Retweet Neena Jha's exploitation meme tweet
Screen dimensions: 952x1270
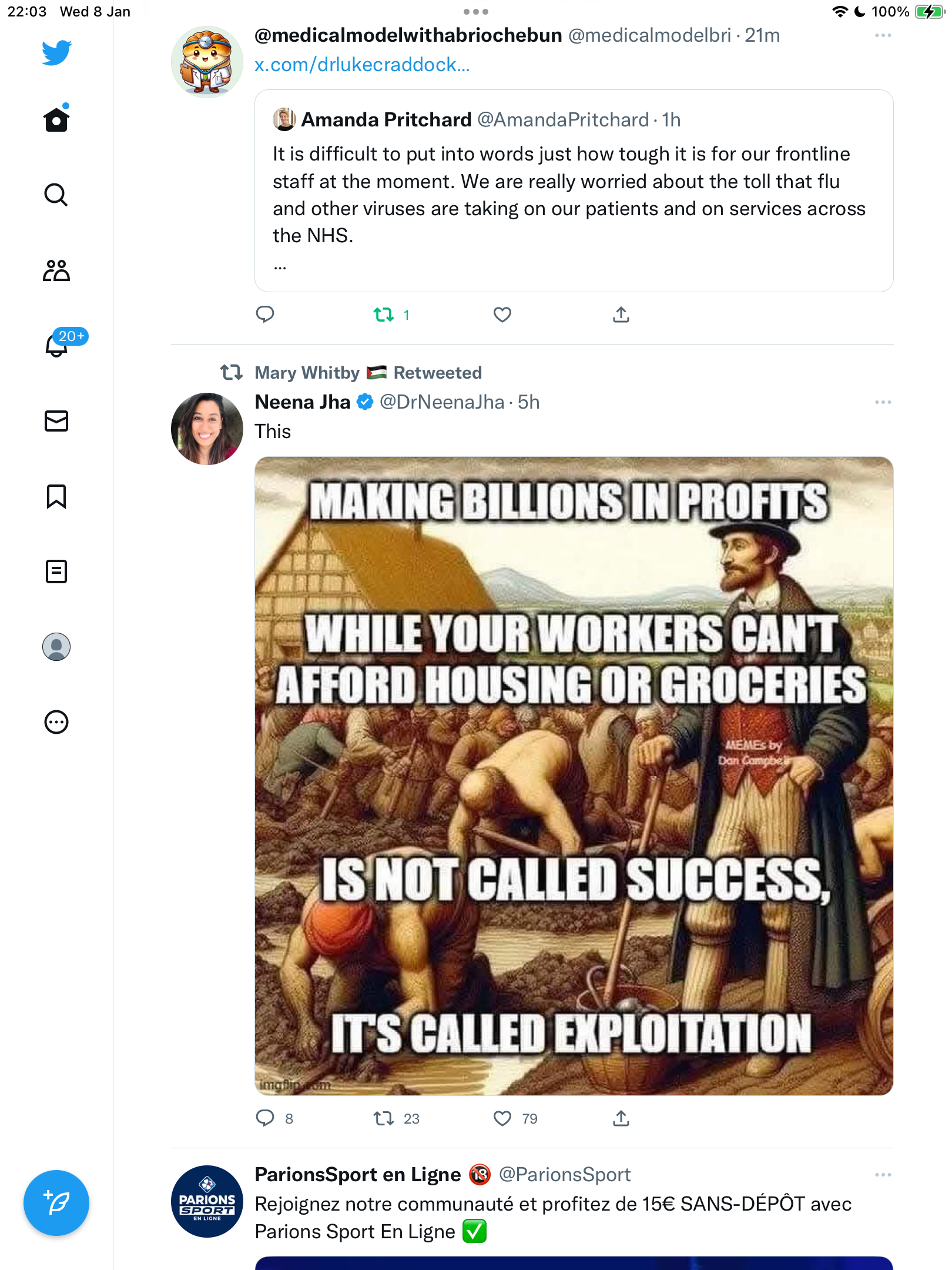coord(384,1118)
